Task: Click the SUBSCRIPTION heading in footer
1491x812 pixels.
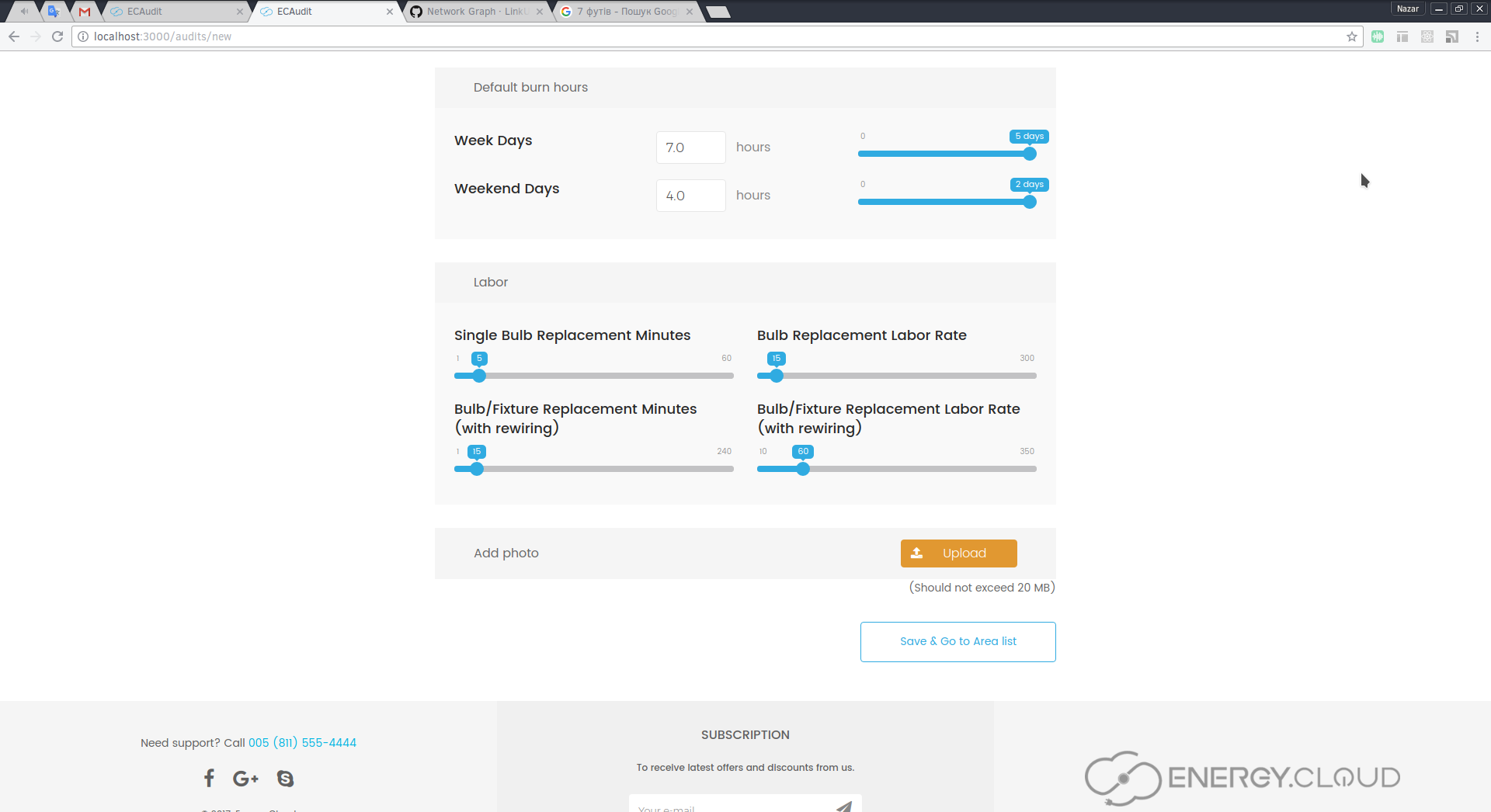Action: [745, 735]
